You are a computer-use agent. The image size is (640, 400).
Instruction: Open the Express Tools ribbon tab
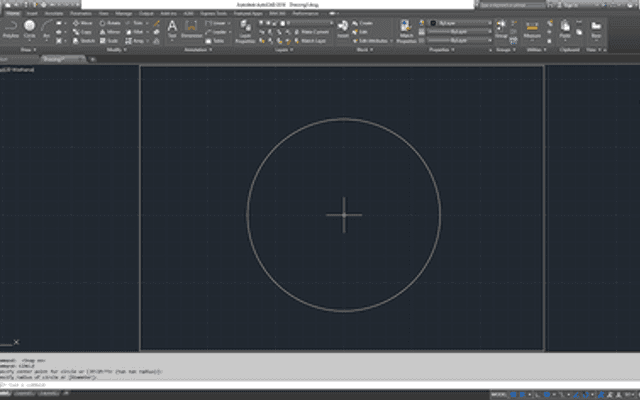tap(213, 13)
